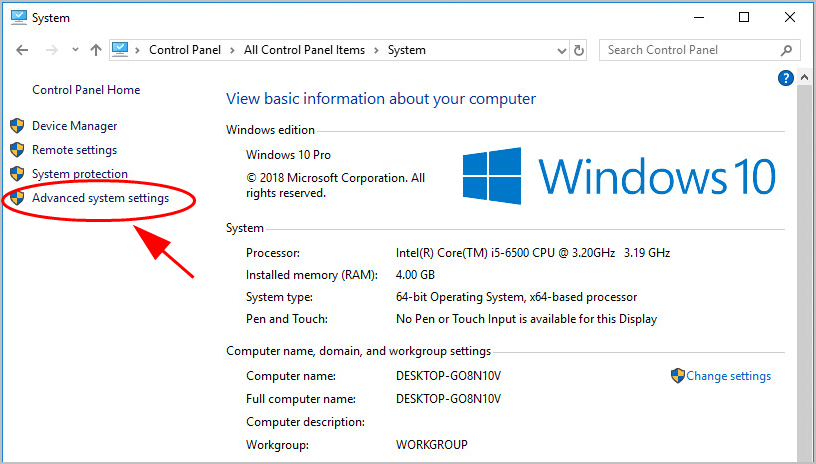This screenshot has height=464, width=816.
Task: Click the Search Control Panel field
Action: pyautogui.click(x=699, y=50)
